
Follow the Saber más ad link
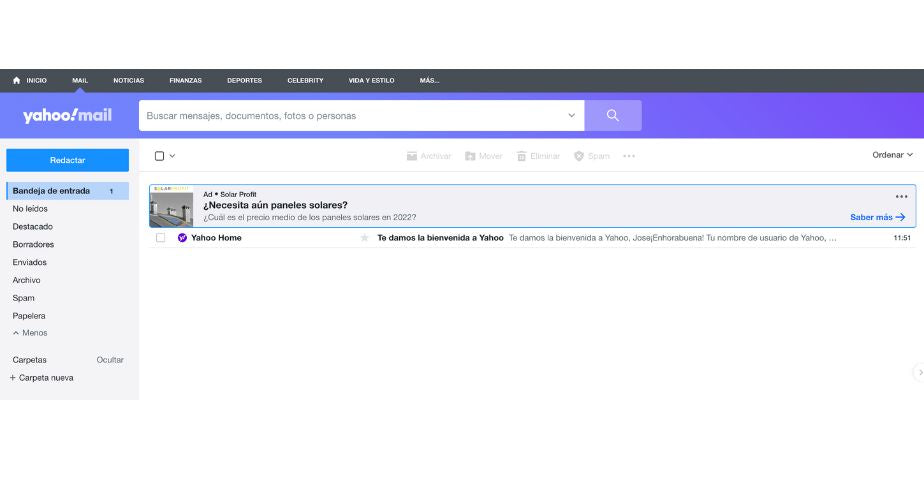(877, 217)
